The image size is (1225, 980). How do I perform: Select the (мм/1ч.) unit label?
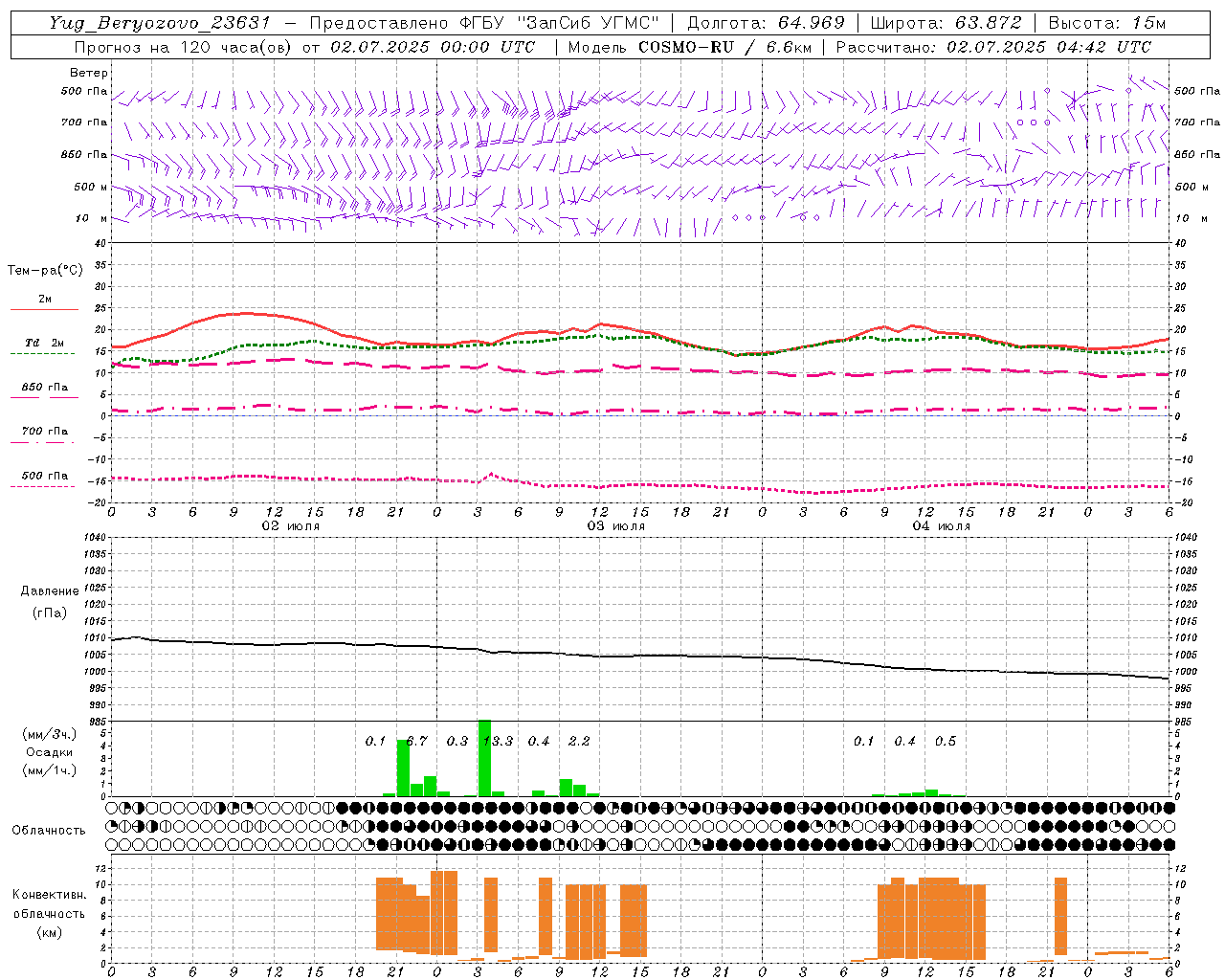pos(50,770)
